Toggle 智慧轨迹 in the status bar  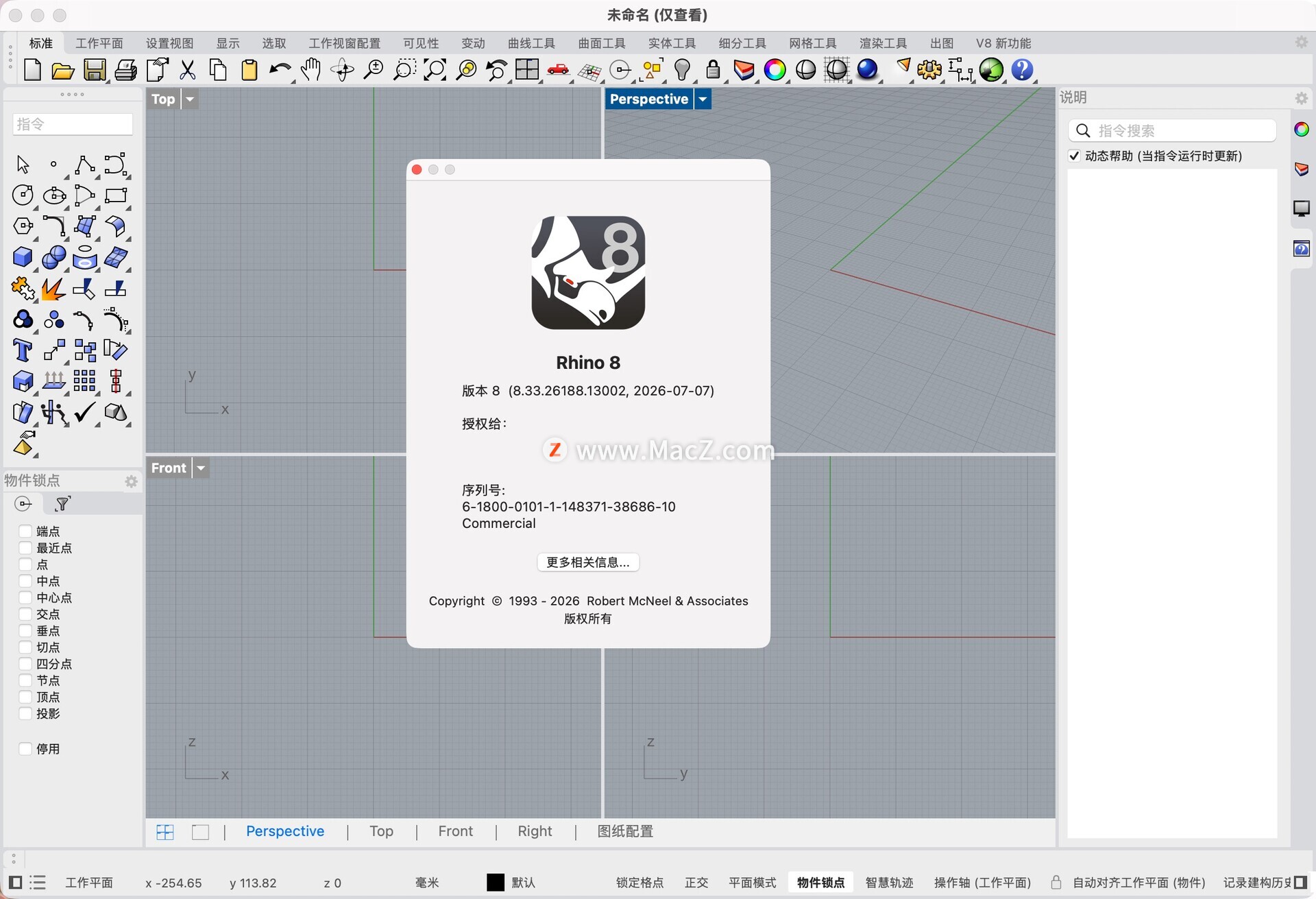(889, 883)
